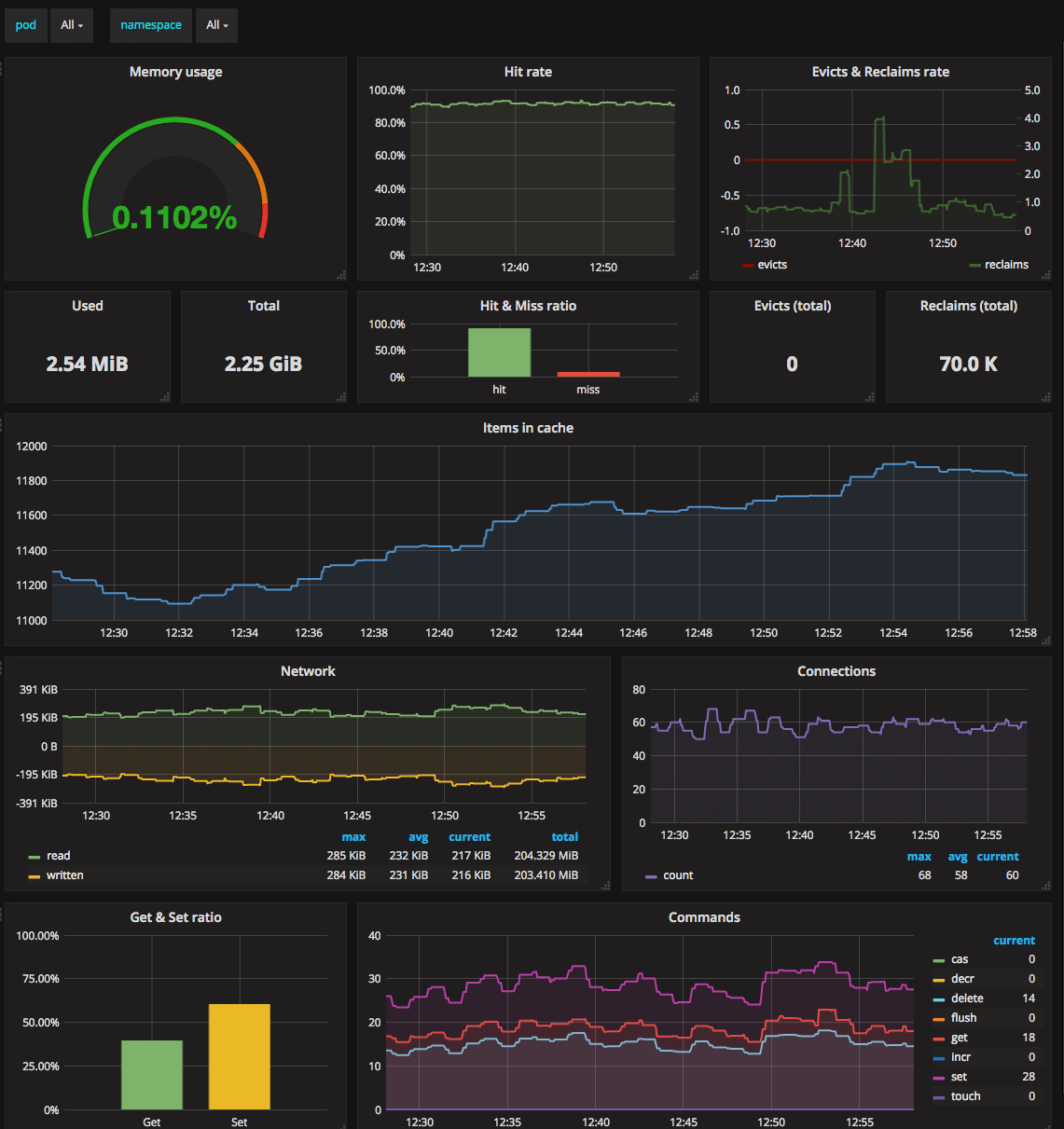
Task: Open the Evicts & Reclaims rate panel title menu
Action: pyautogui.click(x=880, y=72)
